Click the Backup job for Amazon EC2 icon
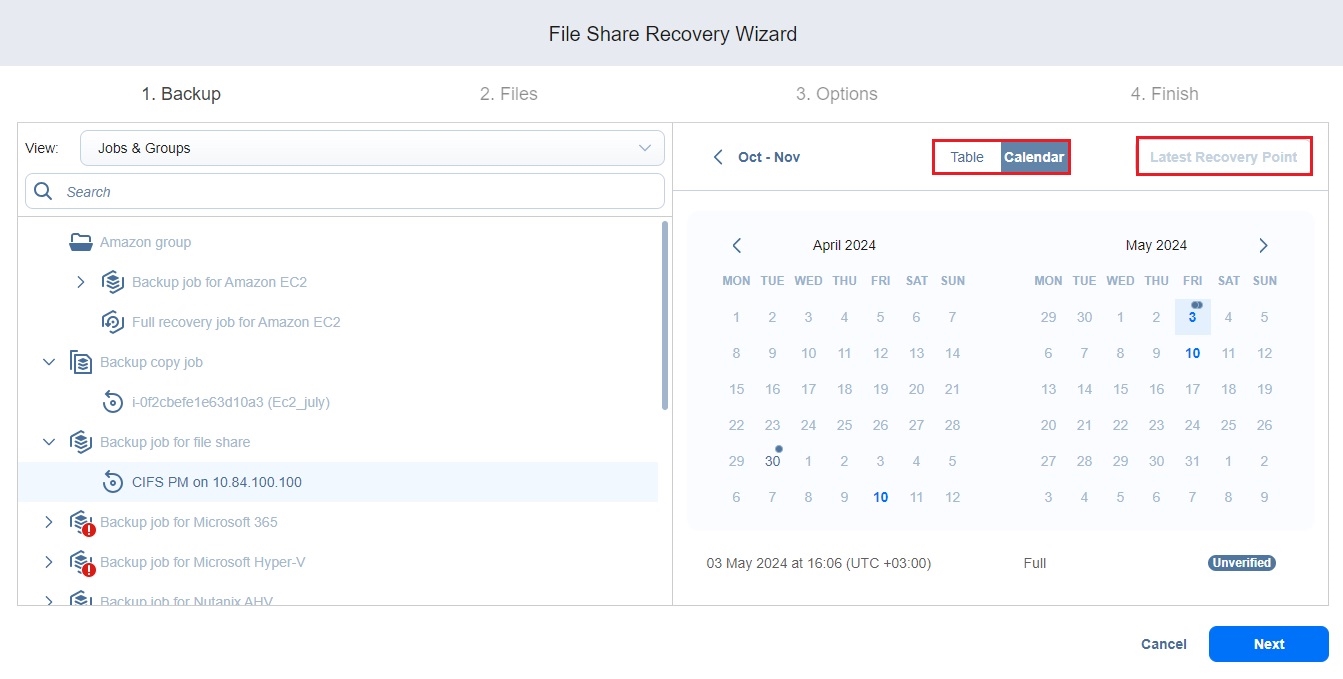 pyautogui.click(x=113, y=282)
